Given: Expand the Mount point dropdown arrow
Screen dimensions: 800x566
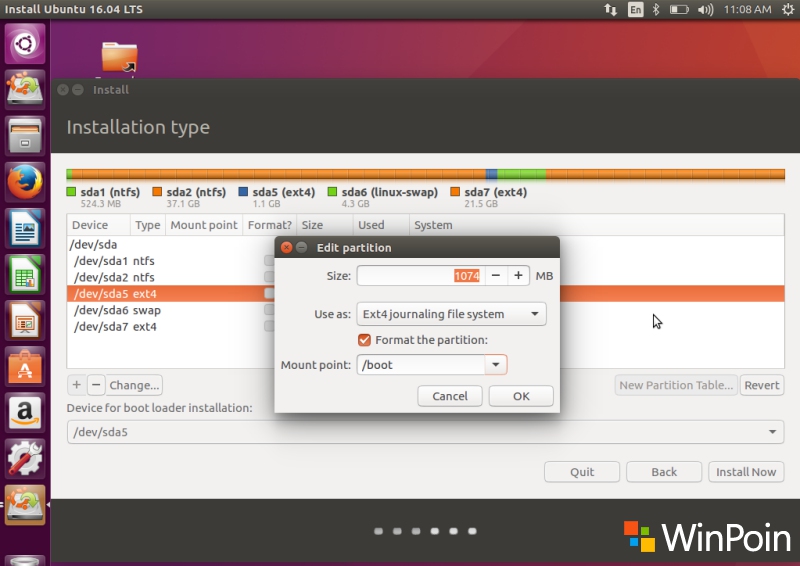Looking at the screenshot, I should point(495,365).
